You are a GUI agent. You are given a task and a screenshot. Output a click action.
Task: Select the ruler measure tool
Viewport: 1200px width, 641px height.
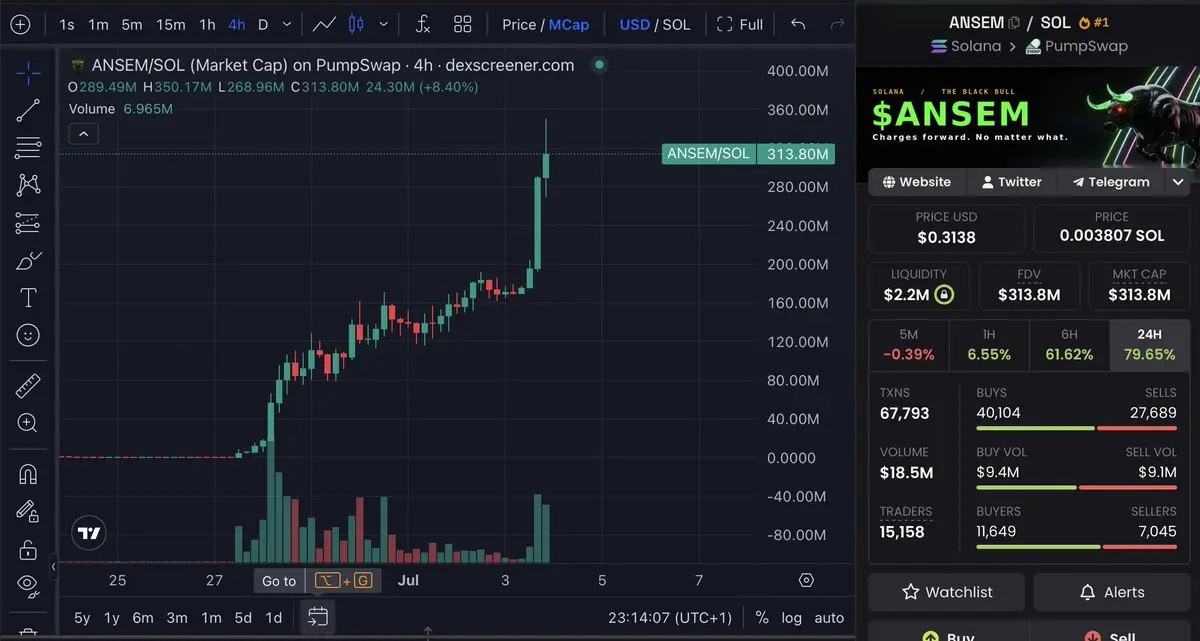(28, 386)
